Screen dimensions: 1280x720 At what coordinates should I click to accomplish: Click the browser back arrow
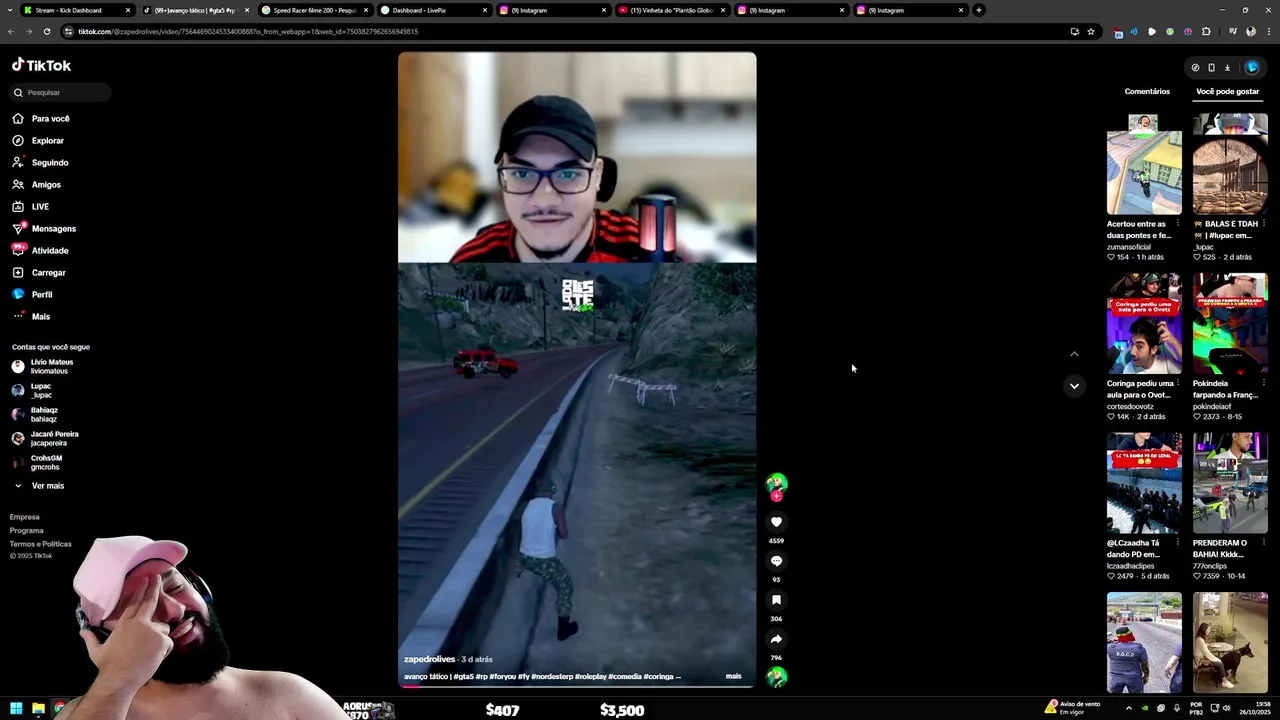pos(11,31)
